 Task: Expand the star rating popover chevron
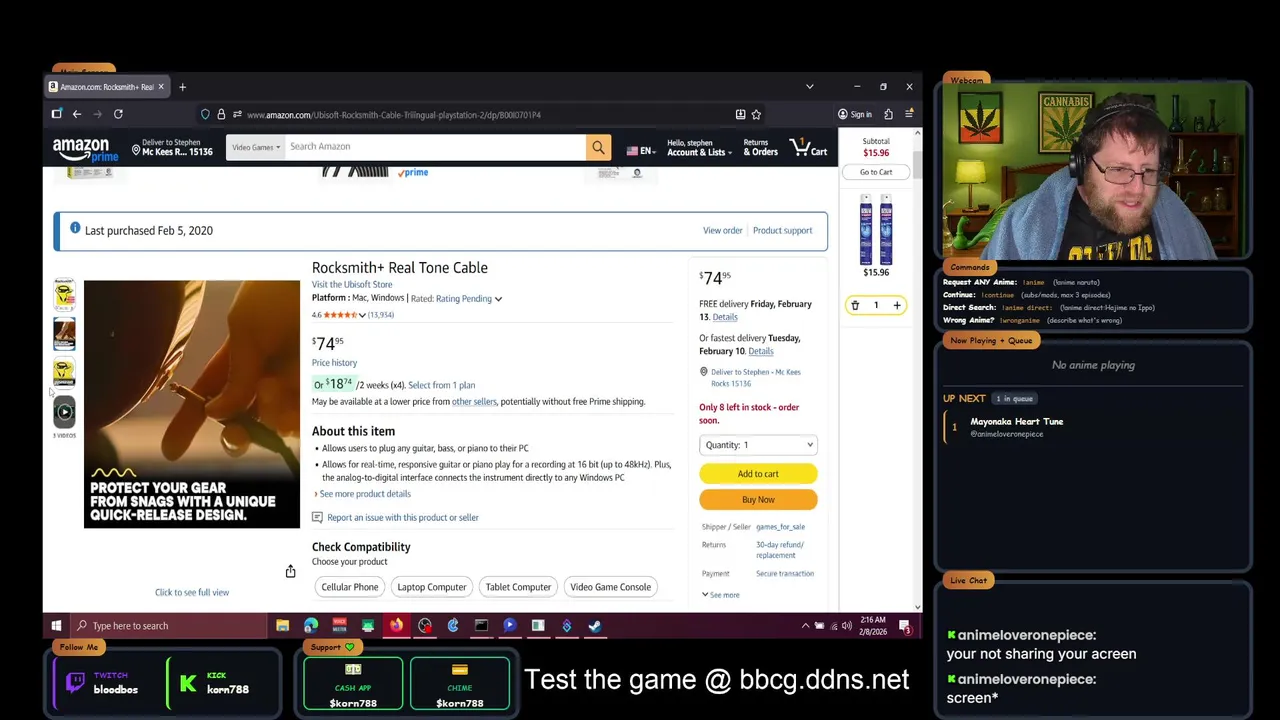coord(362,315)
